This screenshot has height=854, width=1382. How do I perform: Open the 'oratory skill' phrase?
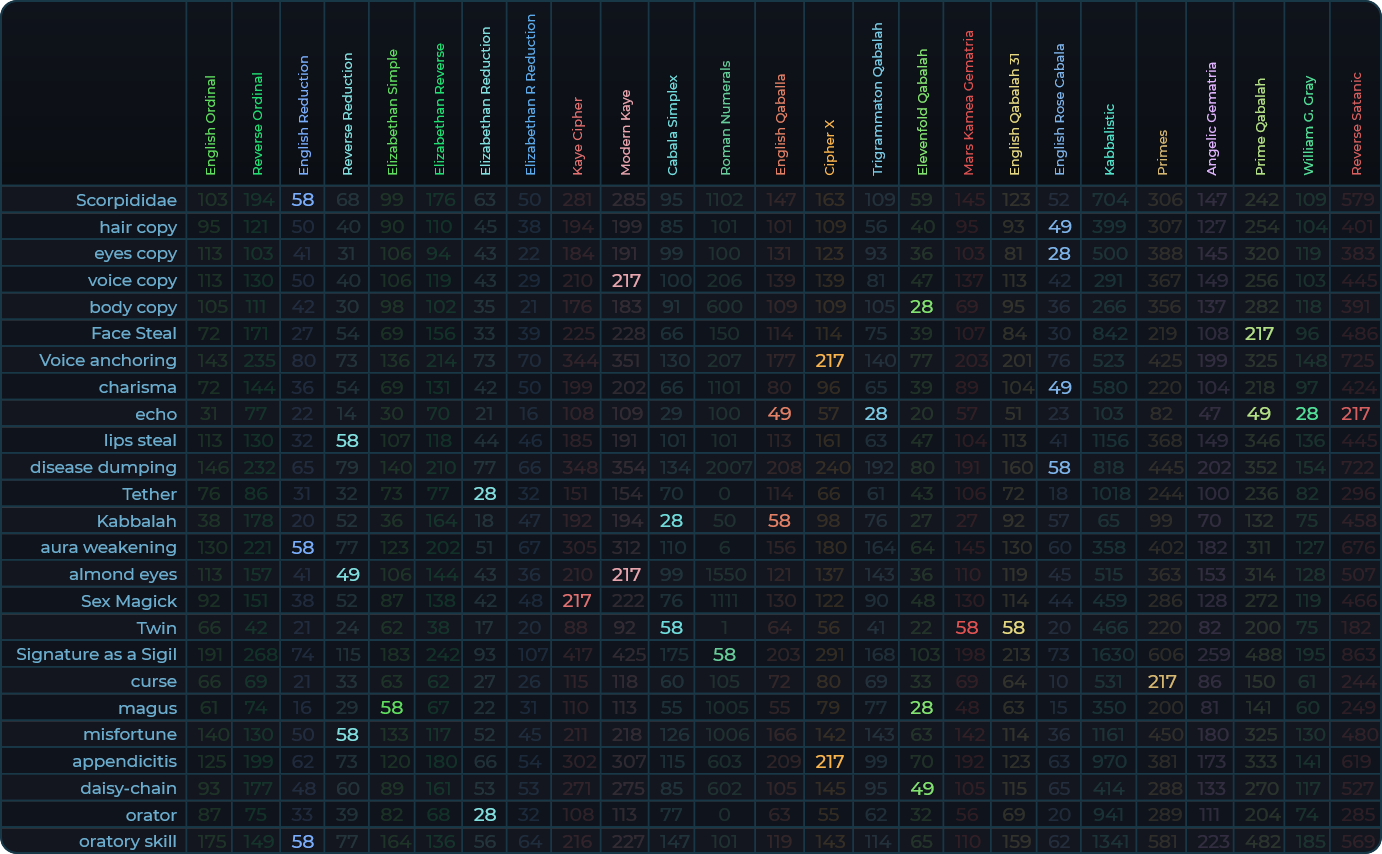click(x=128, y=841)
